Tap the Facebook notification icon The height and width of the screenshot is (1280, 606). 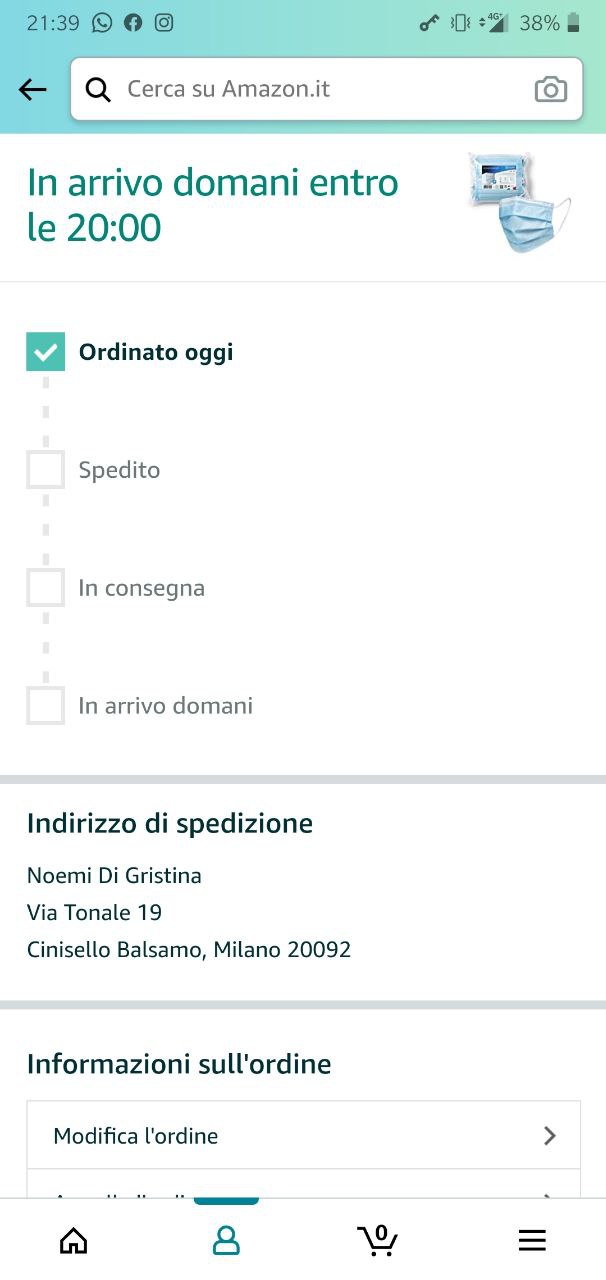(x=133, y=23)
